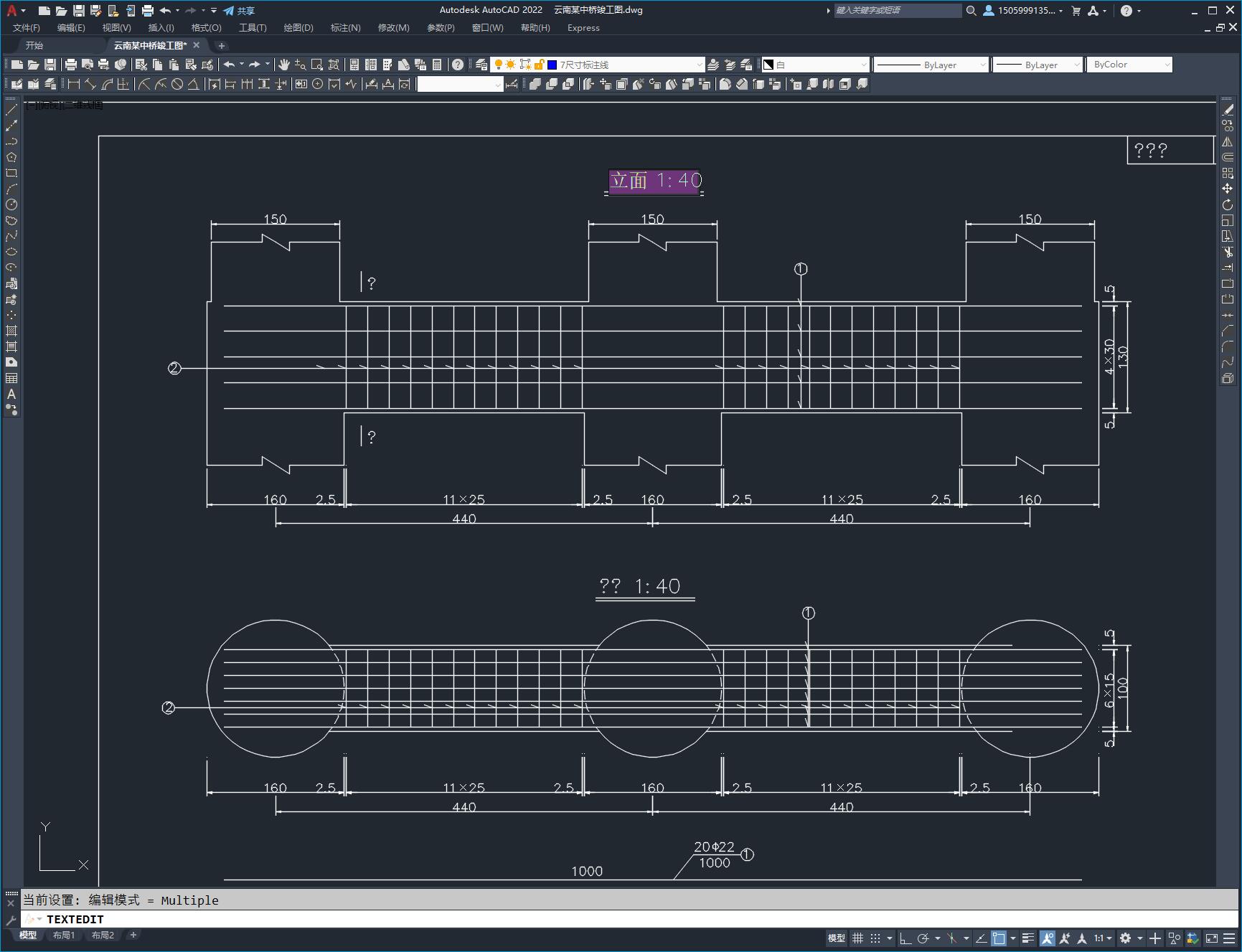
Task: Select the Diameter dimension tool
Action: tap(177, 84)
